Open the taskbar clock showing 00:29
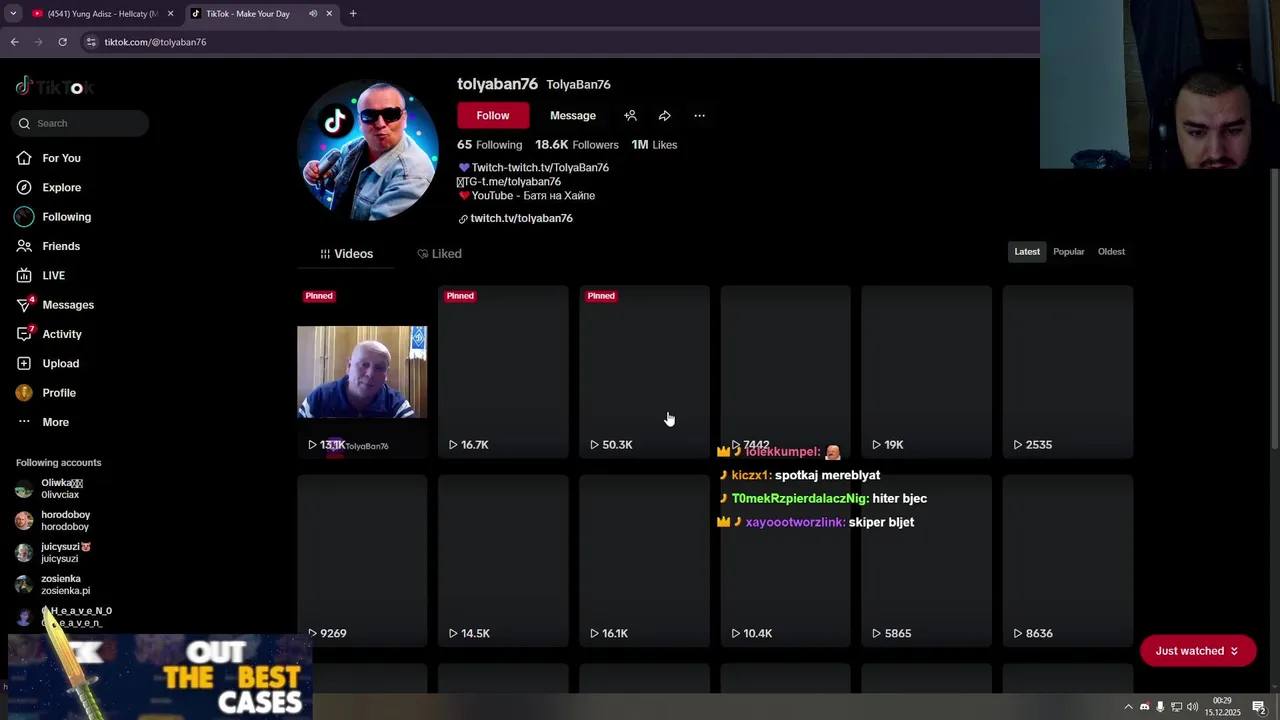The image size is (1280, 720). point(1222,707)
